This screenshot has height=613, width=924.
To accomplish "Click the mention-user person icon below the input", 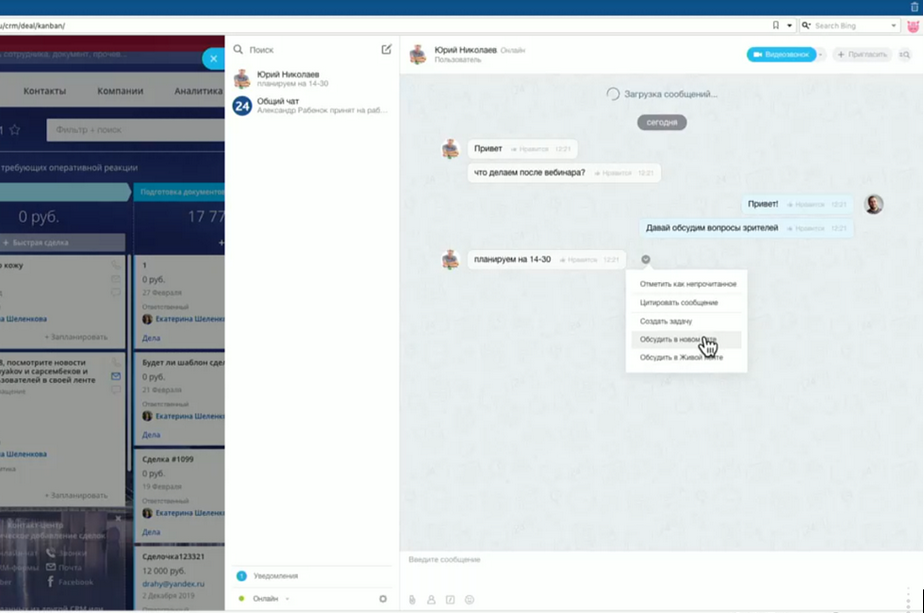I will click(x=431, y=599).
